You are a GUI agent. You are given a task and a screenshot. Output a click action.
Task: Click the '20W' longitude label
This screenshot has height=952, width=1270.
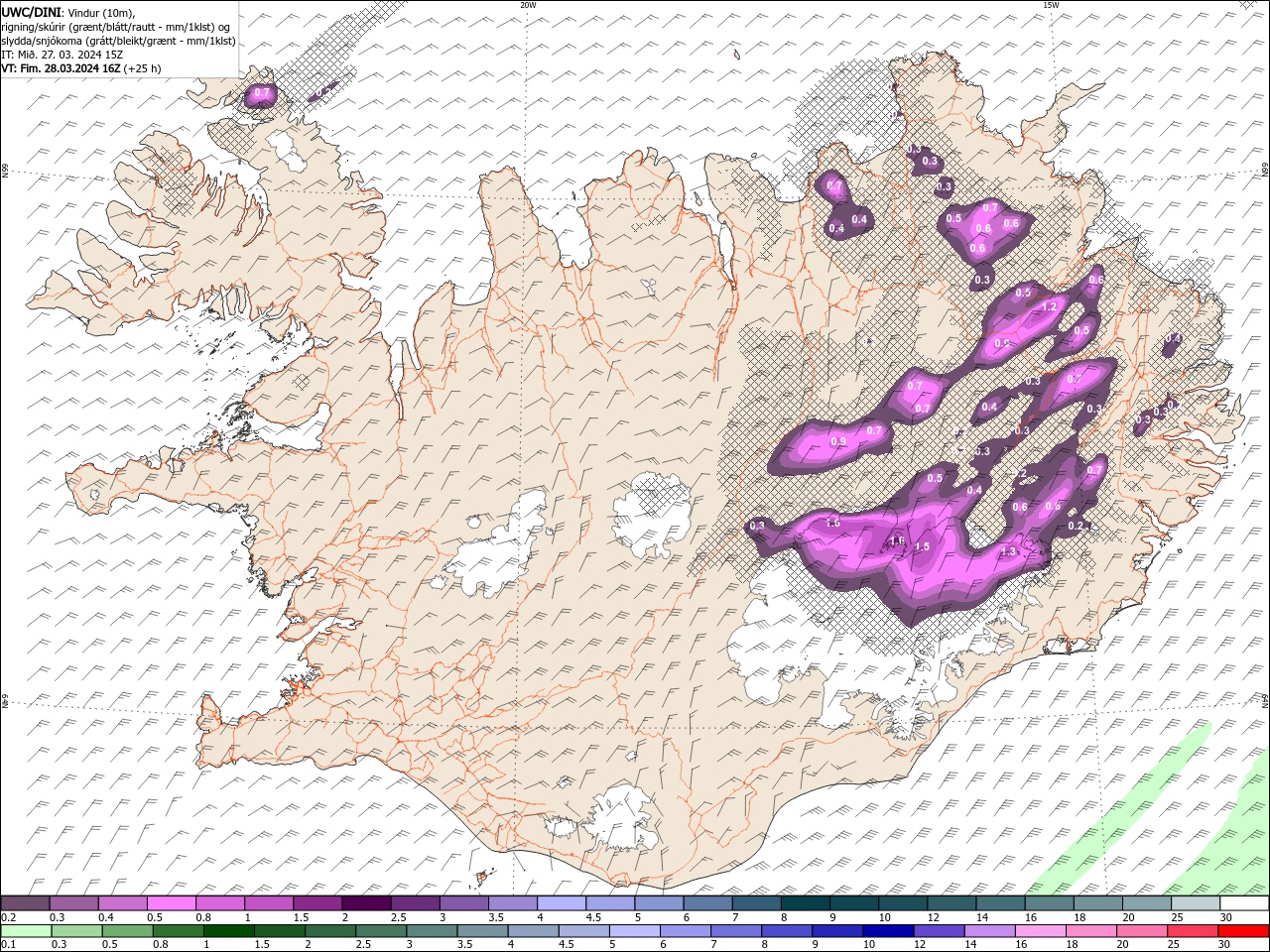tap(528, 5)
